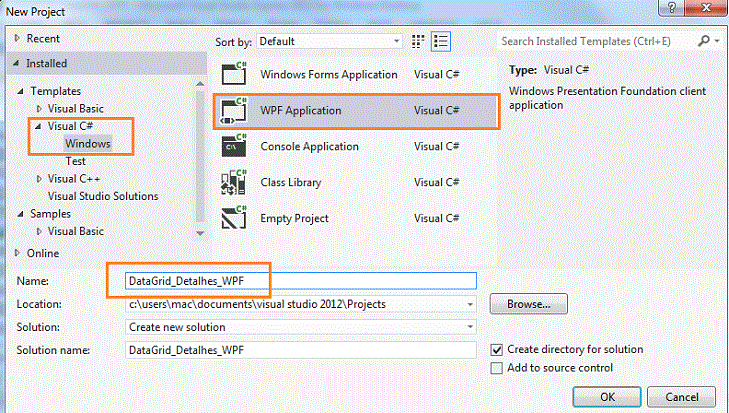This screenshot has height=413, width=729.
Task: Click the Solution name input field
Action: pyautogui.click(x=301, y=350)
